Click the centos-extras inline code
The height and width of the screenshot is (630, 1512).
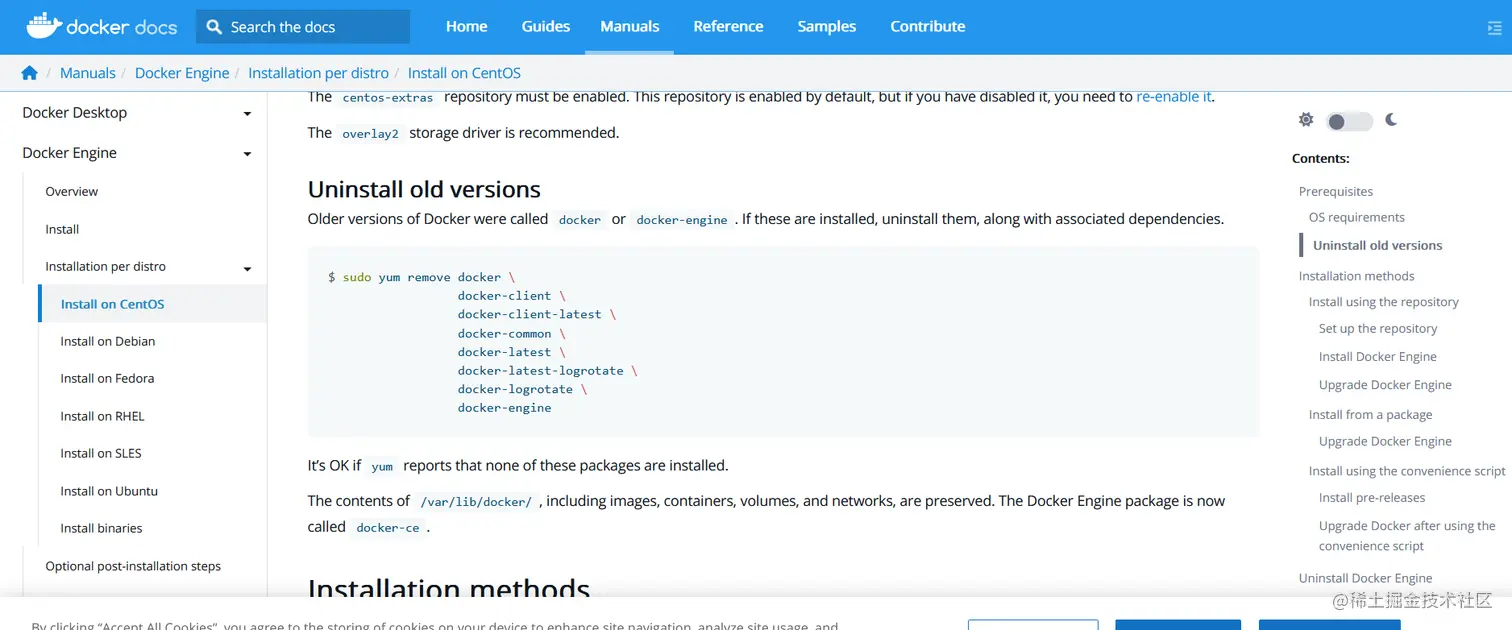click(388, 97)
